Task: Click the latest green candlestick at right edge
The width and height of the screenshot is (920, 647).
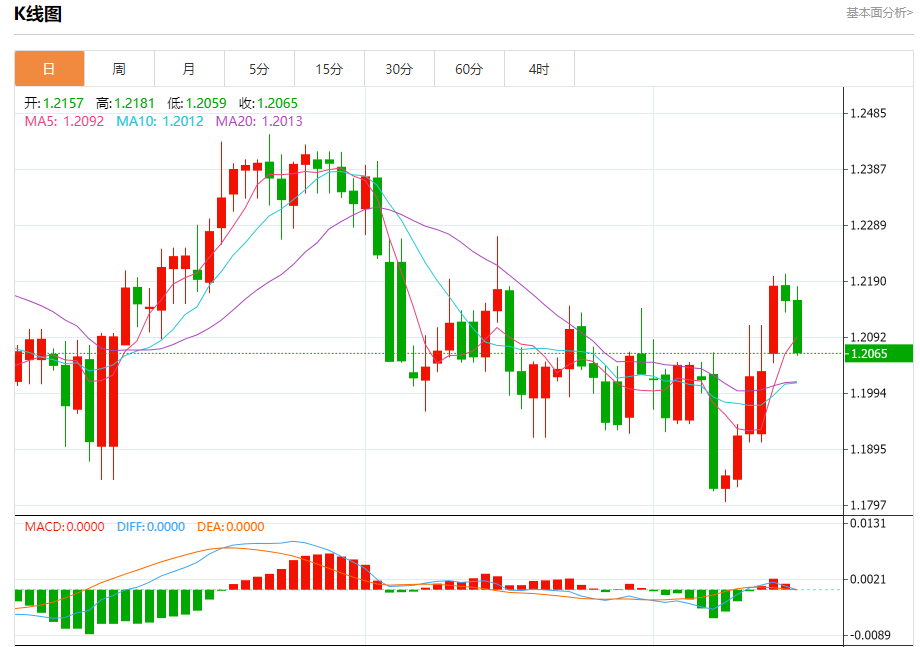Action: tap(797, 327)
